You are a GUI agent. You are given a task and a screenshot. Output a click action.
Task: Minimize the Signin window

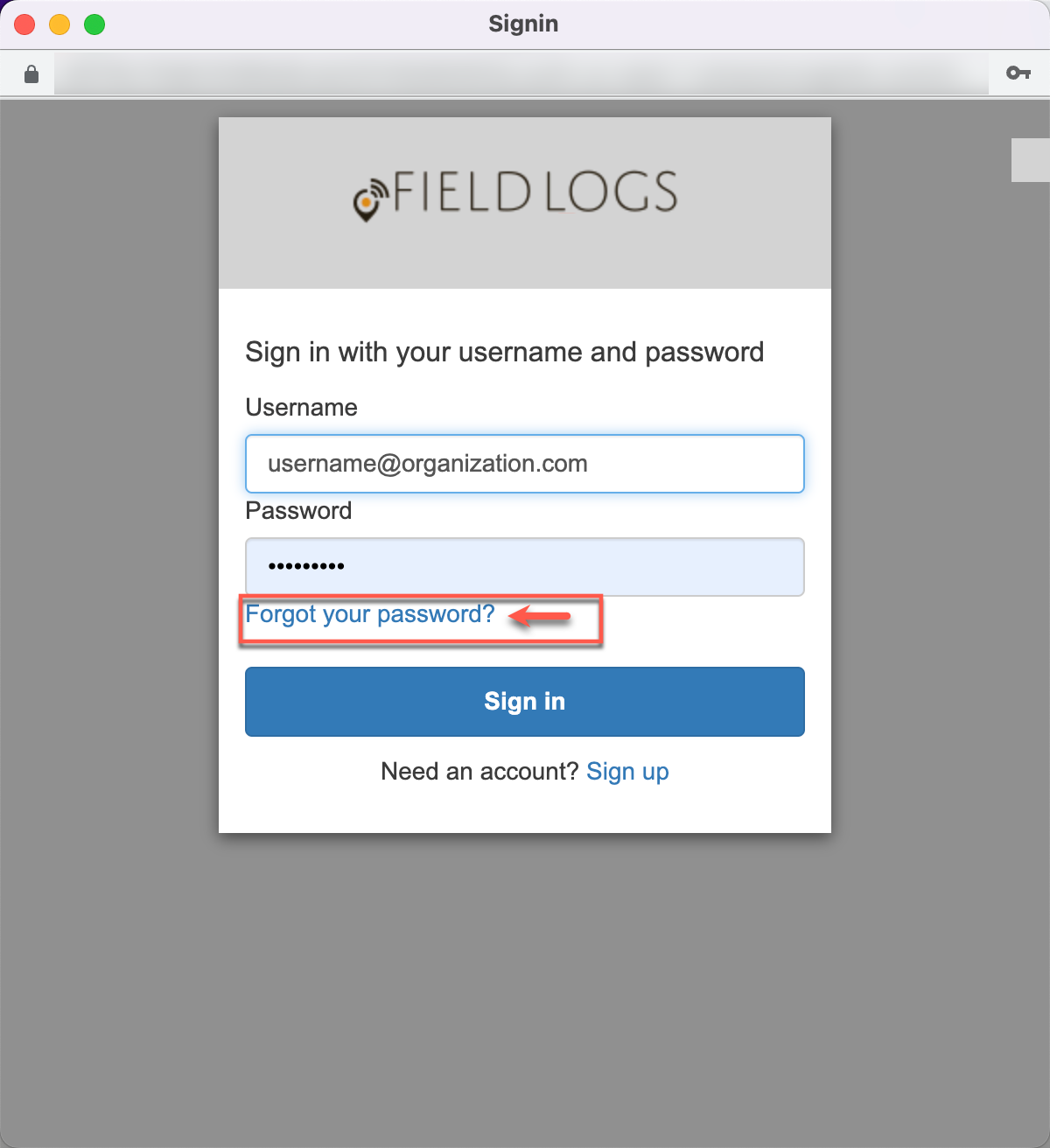[59, 24]
